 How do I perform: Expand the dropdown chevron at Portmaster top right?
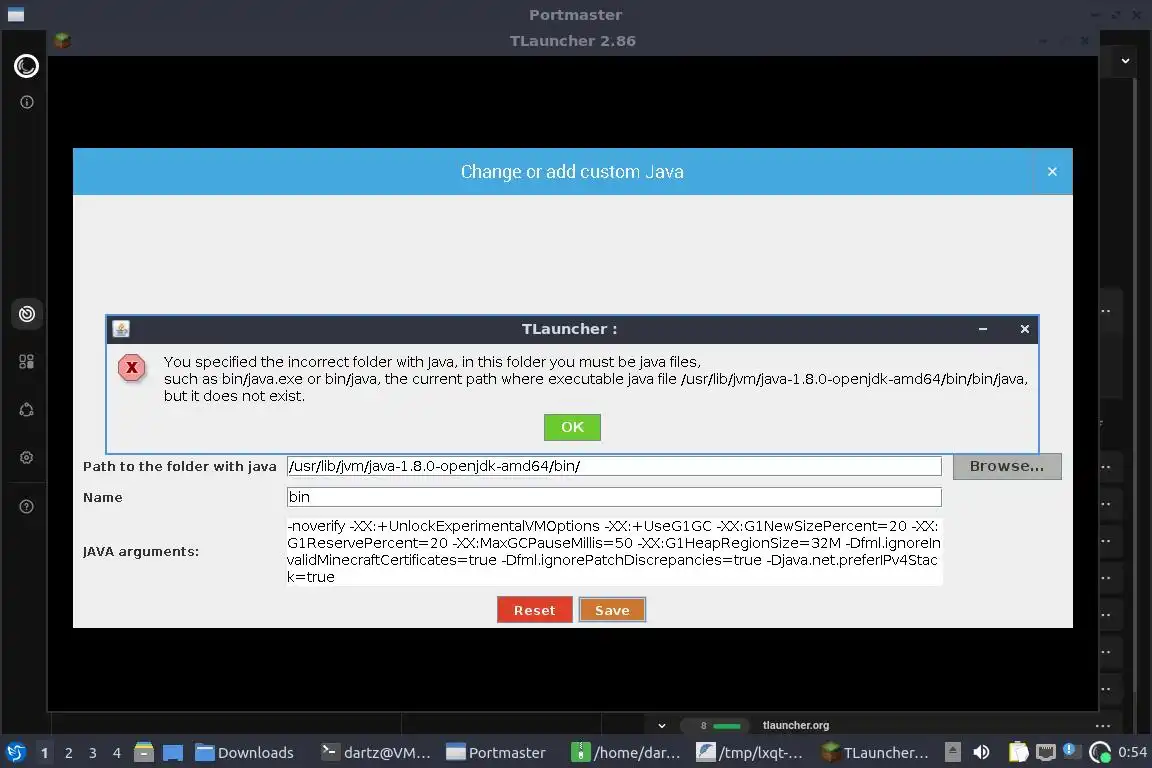click(x=1125, y=61)
